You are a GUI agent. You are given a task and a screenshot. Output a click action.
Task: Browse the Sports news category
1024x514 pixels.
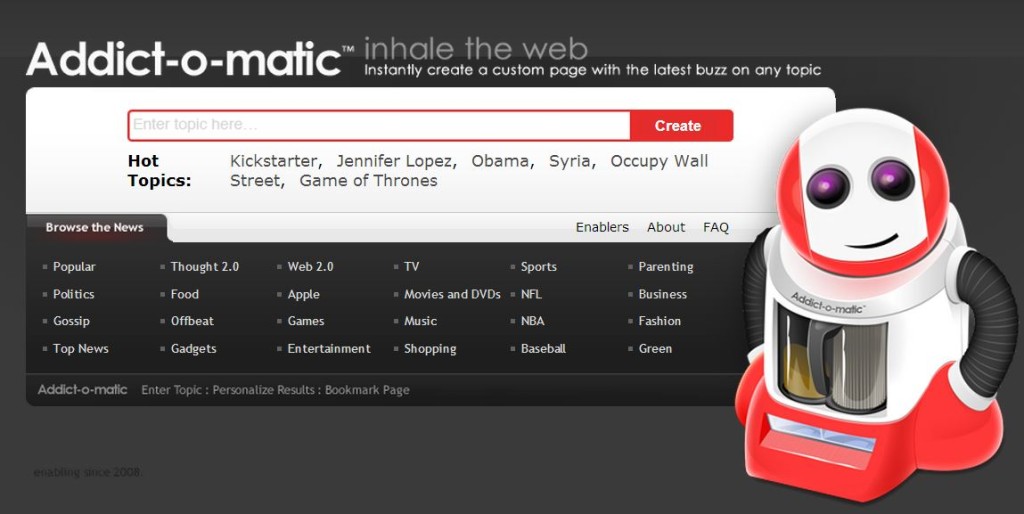(x=539, y=266)
